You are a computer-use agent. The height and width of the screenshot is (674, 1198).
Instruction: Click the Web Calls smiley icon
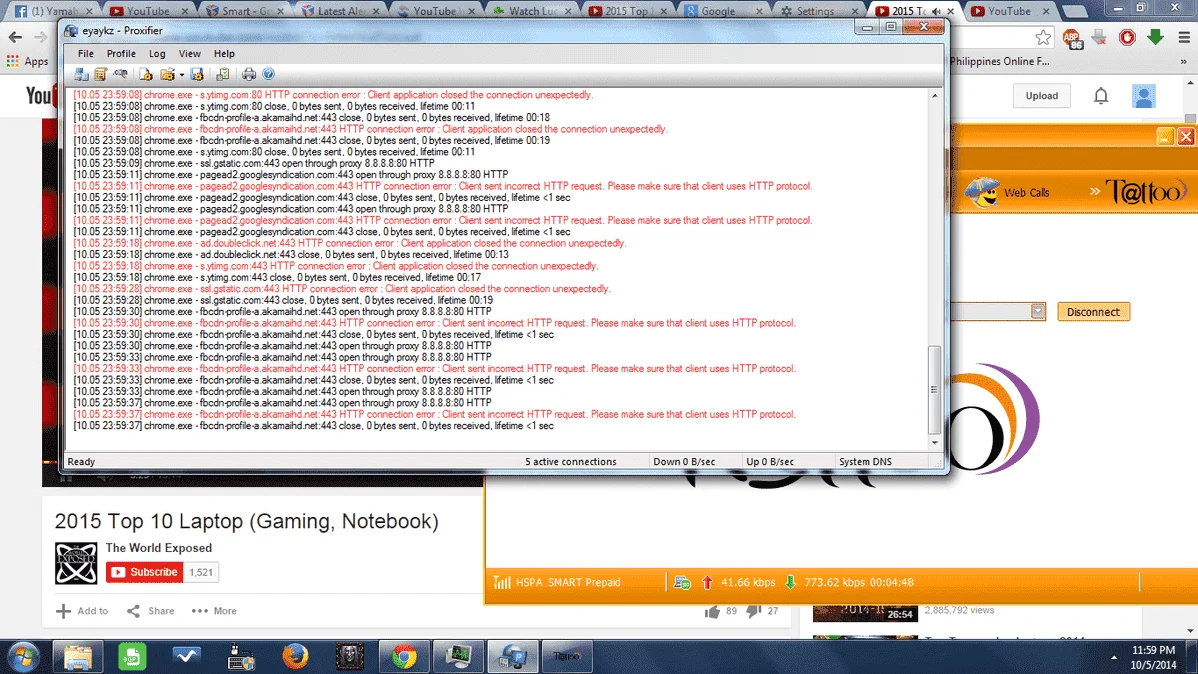981,192
